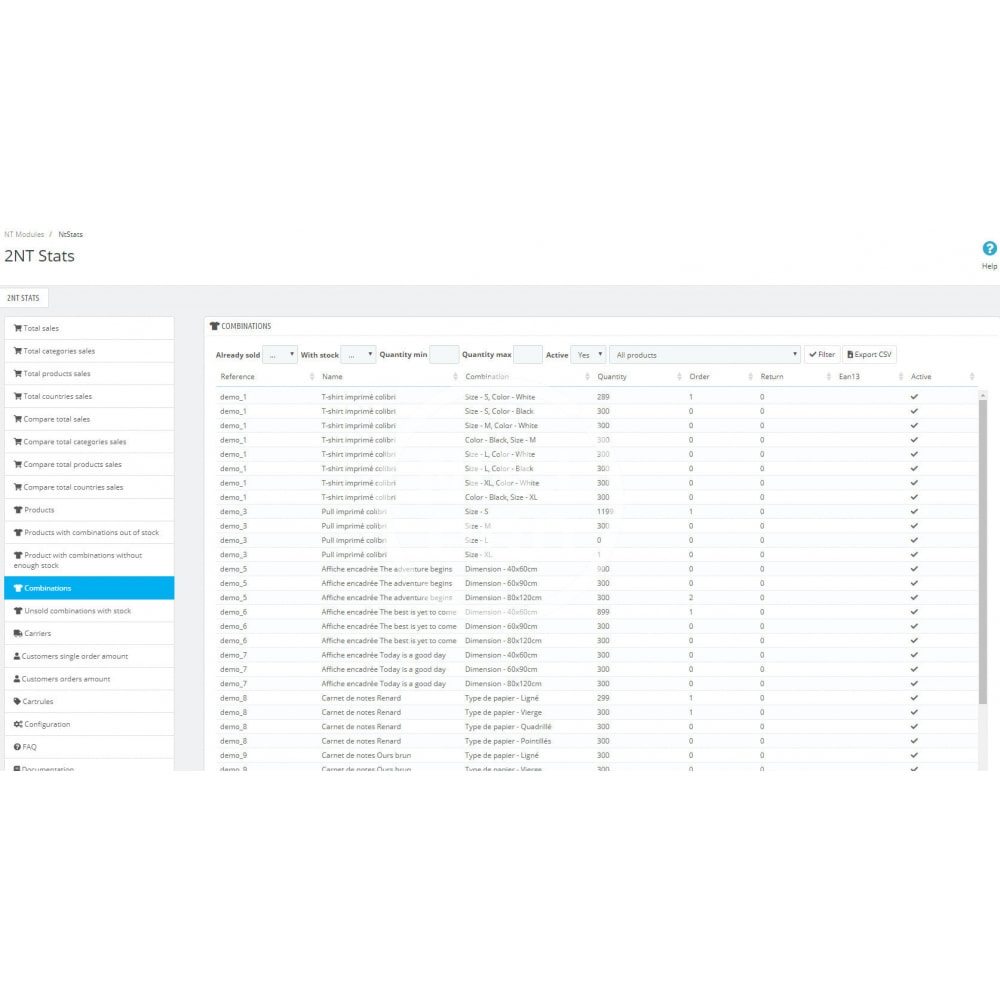Screen dimensions: 1000x1000
Task: Open the With stock dropdown
Action: (x=358, y=355)
